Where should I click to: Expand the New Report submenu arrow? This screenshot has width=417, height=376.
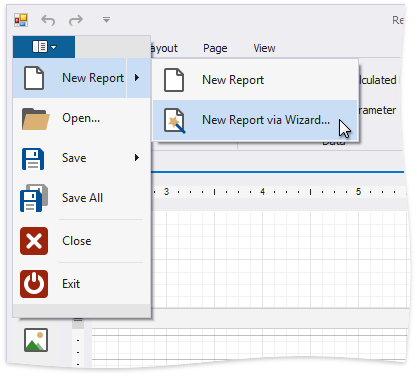(137, 78)
